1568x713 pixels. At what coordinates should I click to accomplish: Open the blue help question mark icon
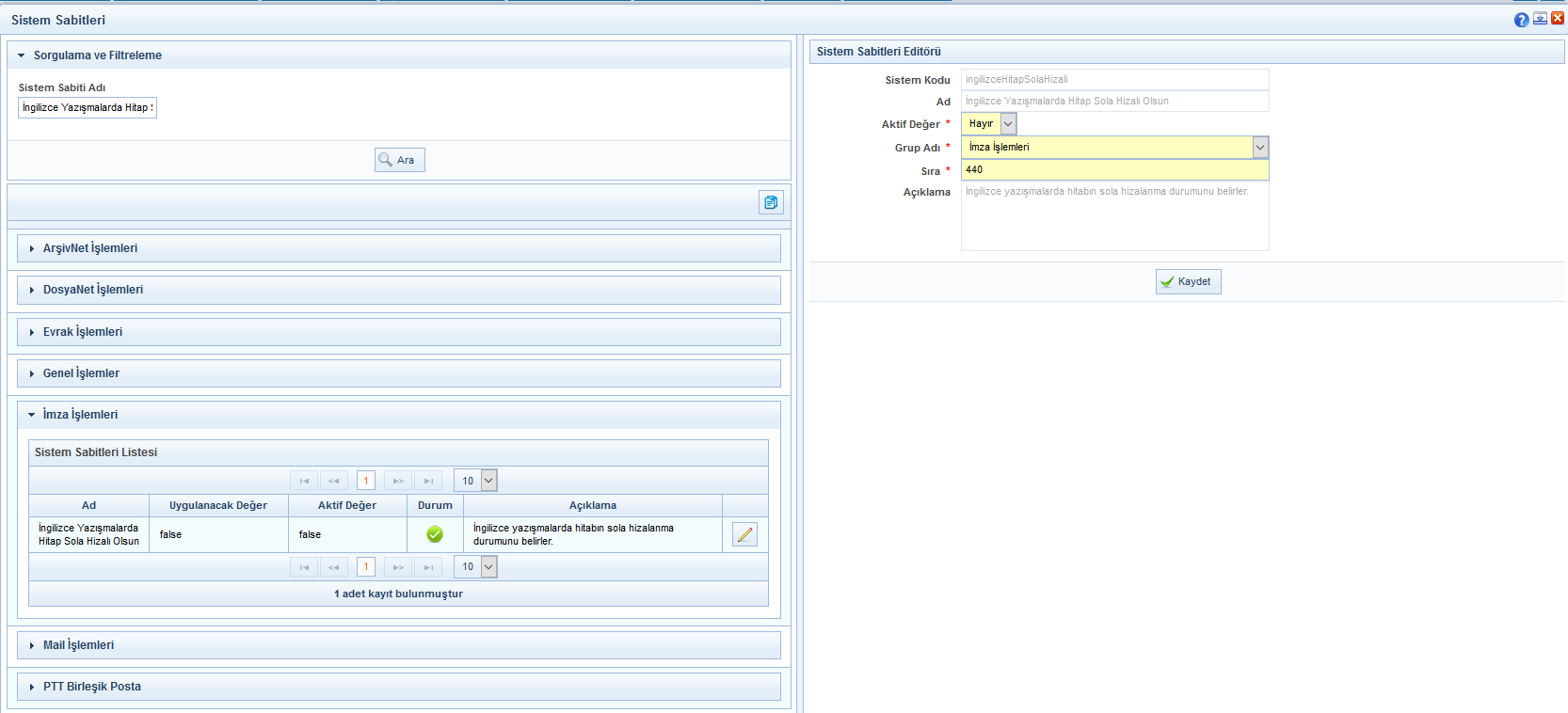pyautogui.click(x=1521, y=20)
